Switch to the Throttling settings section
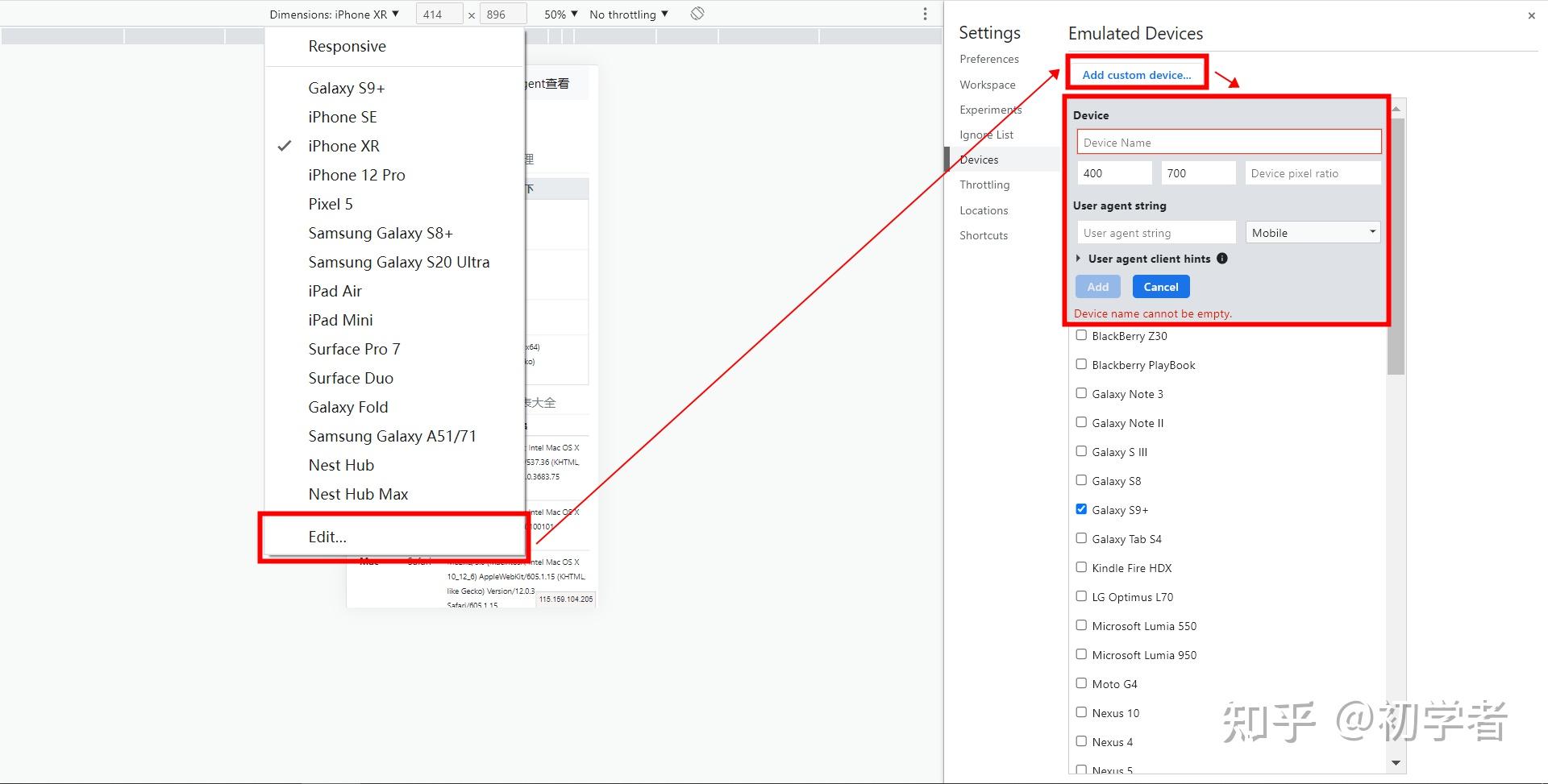Viewport: 1548px width, 784px height. [x=984, y=185]
